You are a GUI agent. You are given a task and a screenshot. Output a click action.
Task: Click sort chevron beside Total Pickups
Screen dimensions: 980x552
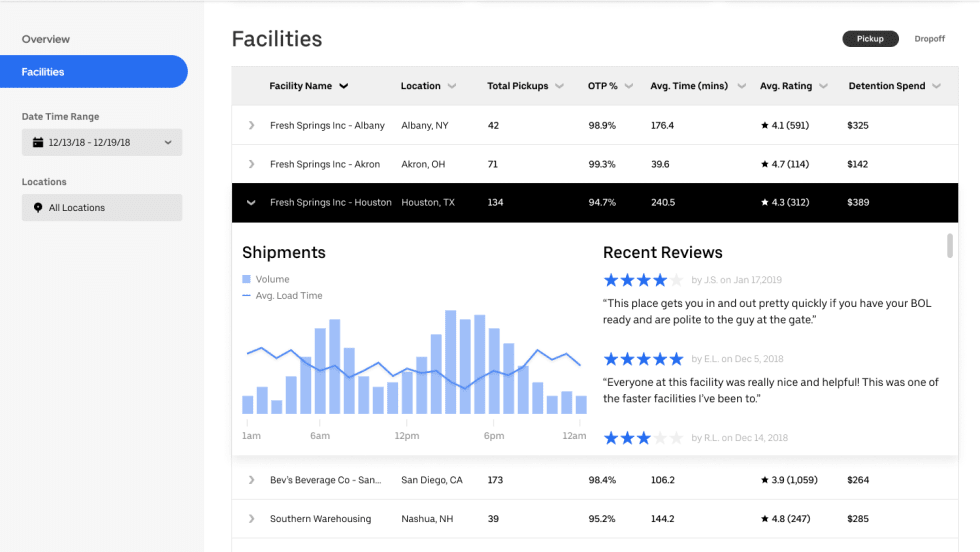560,86
